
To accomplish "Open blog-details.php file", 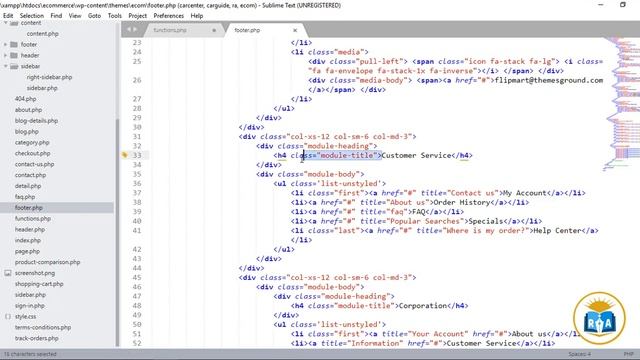I will pyautogui.click(x=36, y=120).
